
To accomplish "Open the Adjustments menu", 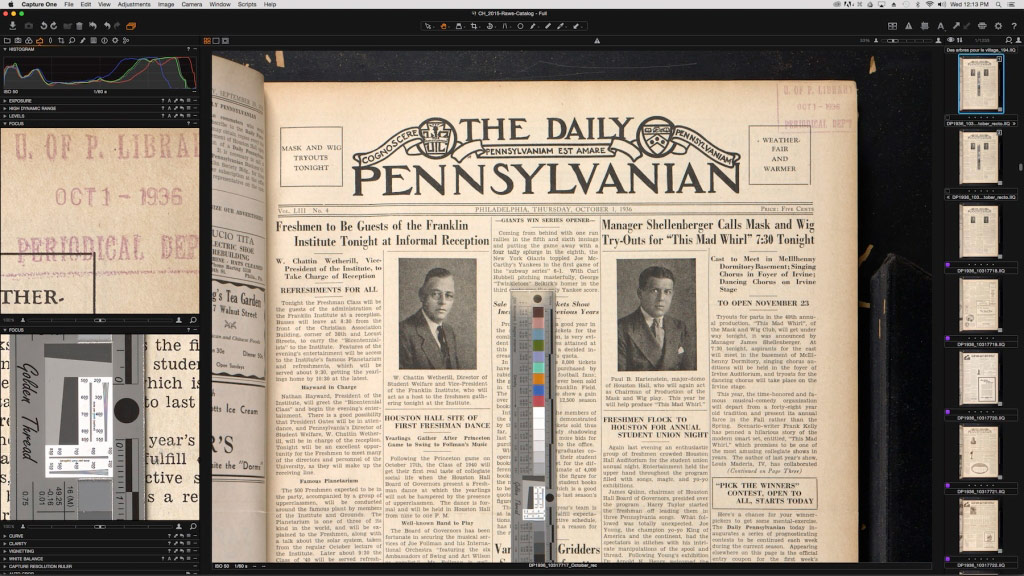I will 134,5.
